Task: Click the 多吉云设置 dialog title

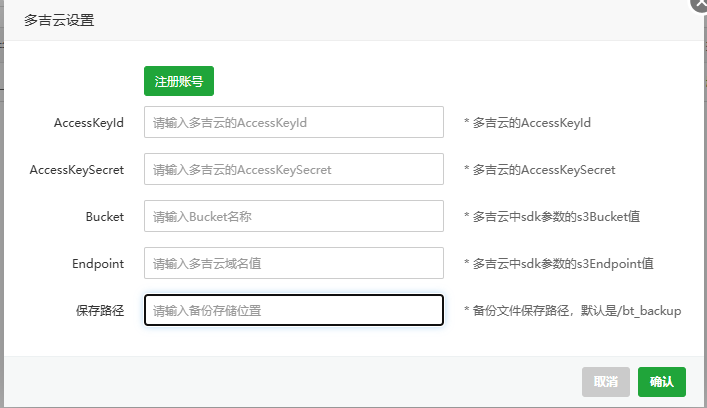Action: 59,20
